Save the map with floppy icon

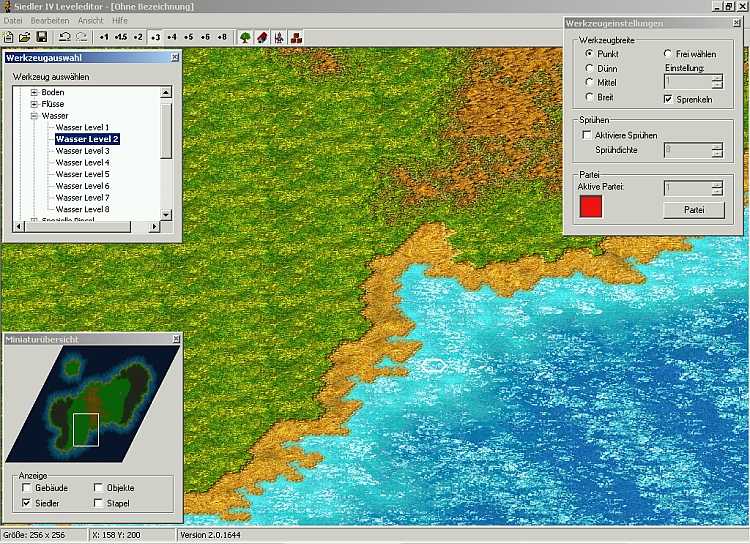click(42, 37)
